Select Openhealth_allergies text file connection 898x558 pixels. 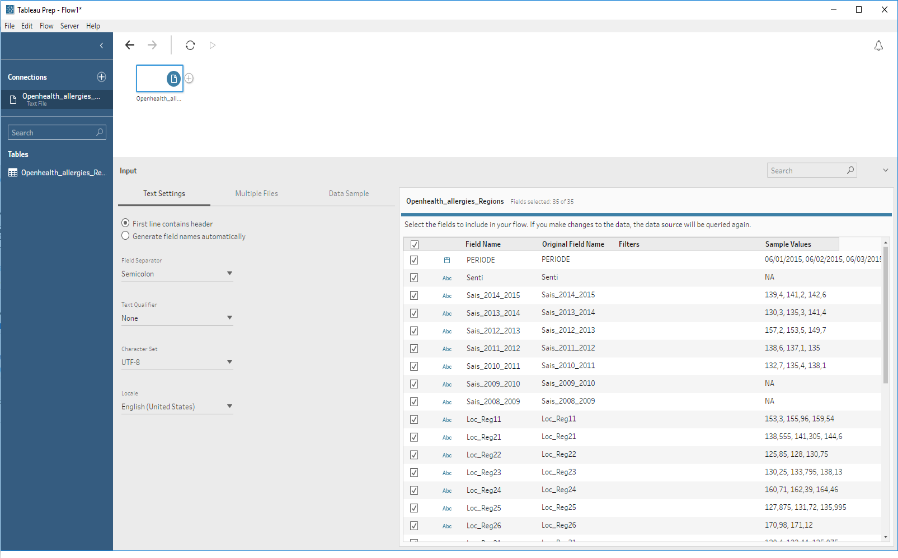pyautogui.click(x=57, y=99)
